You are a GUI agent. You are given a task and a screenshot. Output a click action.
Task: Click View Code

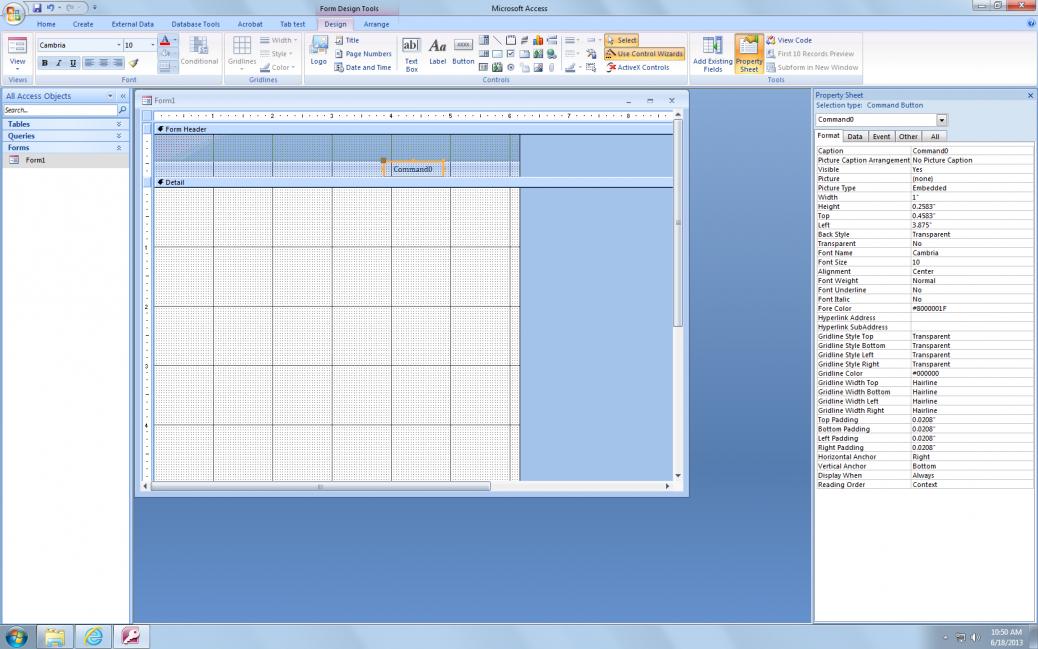789,40
